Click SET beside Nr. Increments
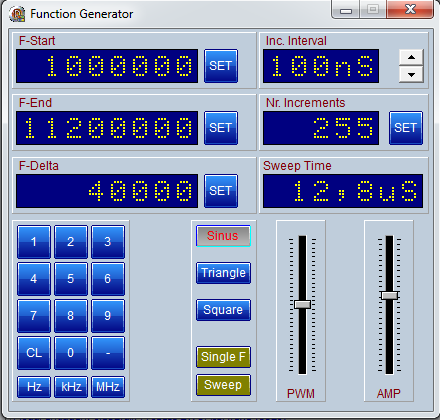Viewport: 440px width, 420px height. click(x=406, y=128)
